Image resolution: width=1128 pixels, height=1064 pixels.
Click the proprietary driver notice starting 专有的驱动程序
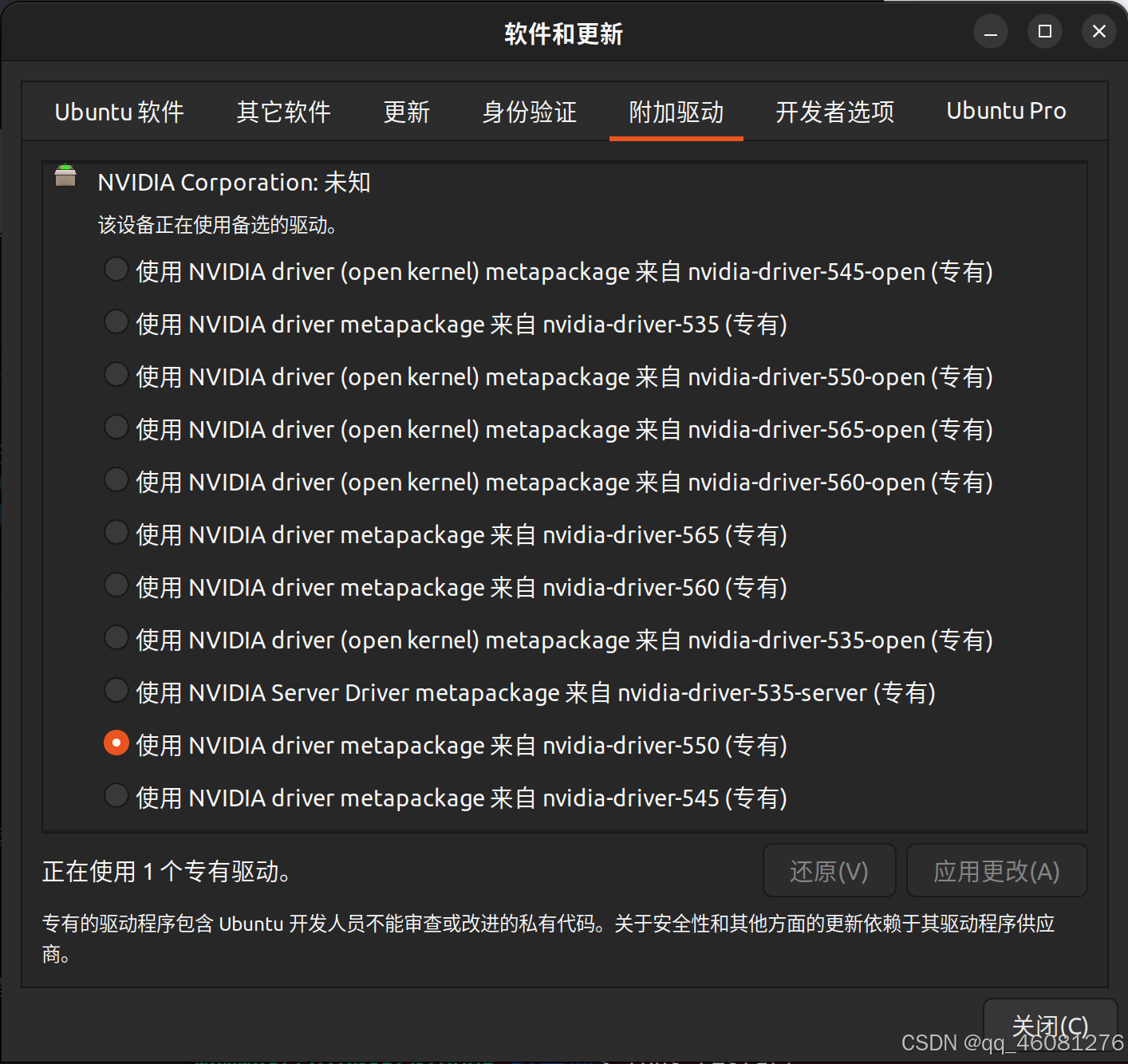click(x=549, y=939)
